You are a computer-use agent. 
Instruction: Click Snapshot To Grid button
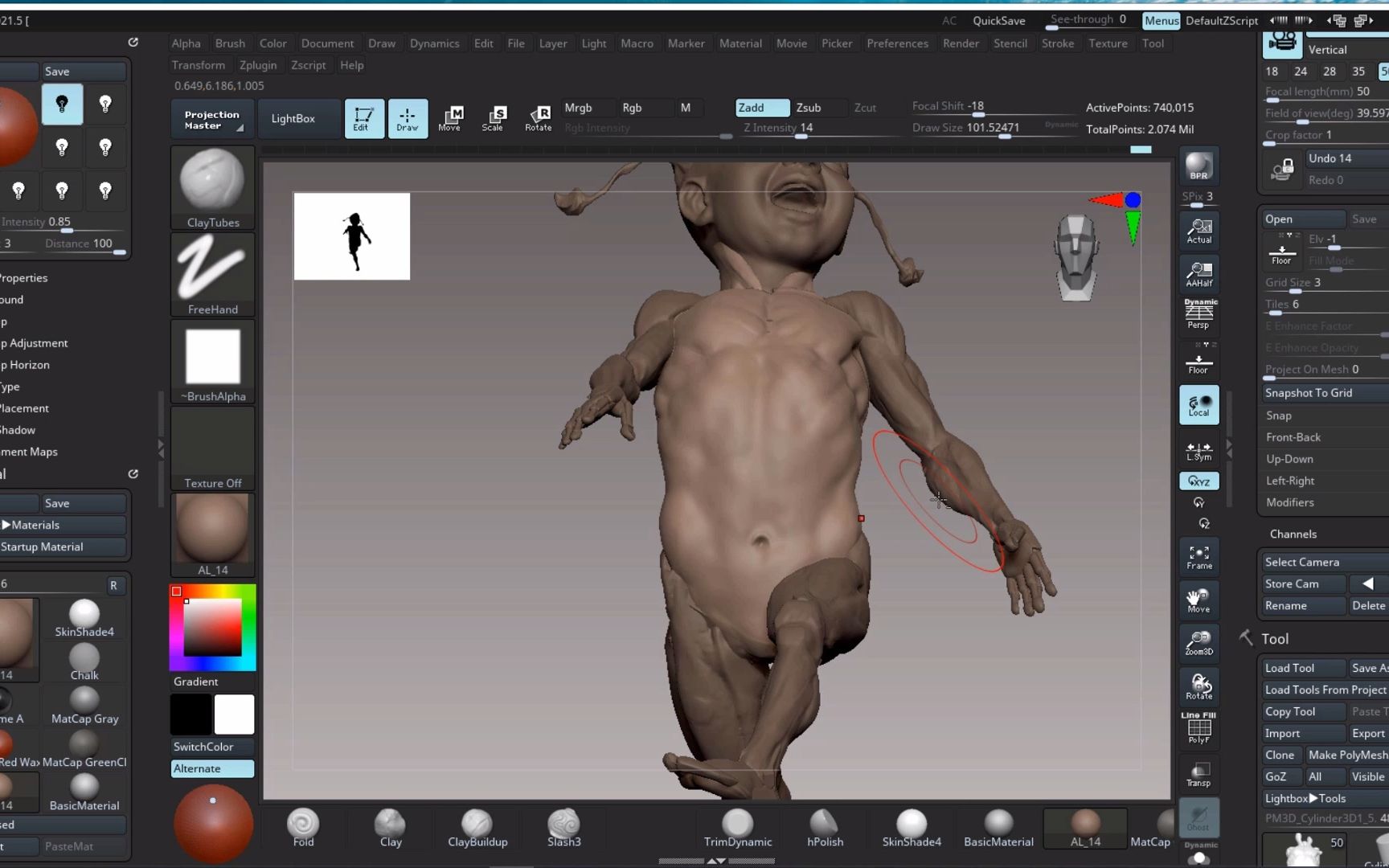[x=1324, y=393]
